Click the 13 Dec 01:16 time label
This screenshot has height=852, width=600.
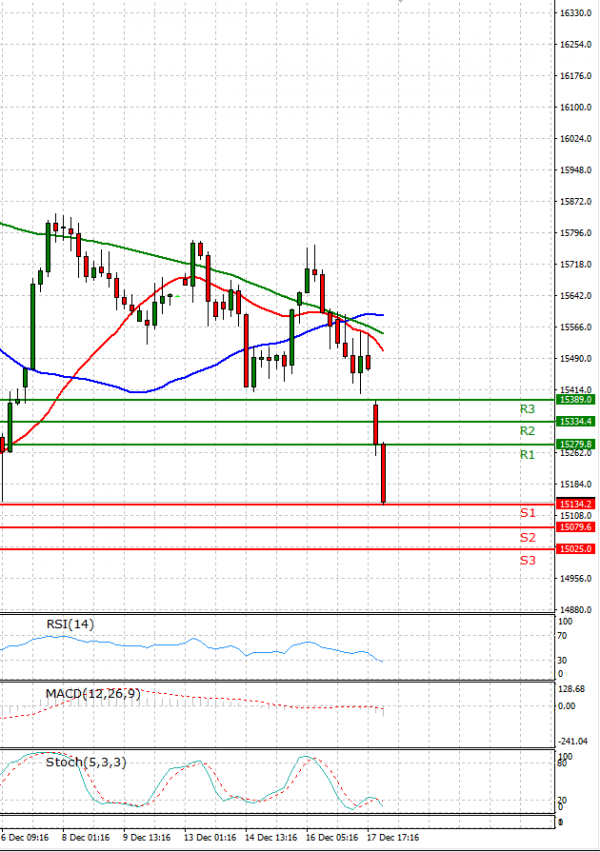[210, 837]
